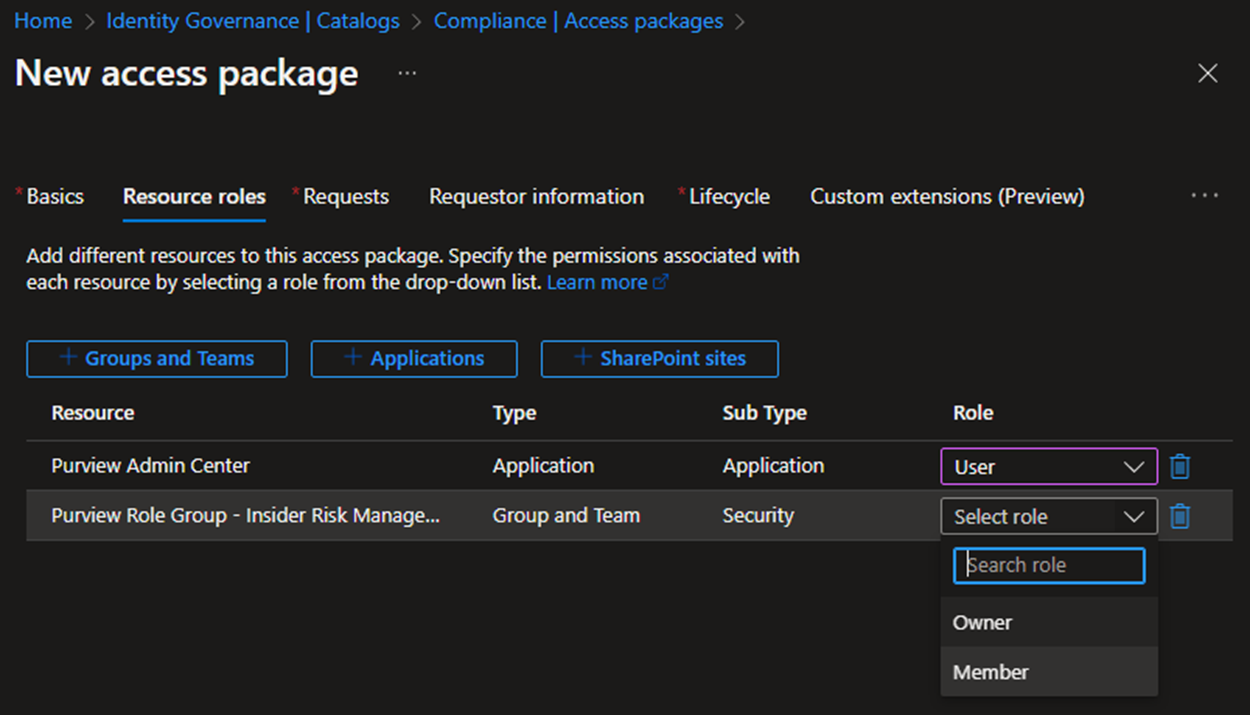Click the Group and Team type cell
Viewport: 1250px width, 715px height.
pos(566,515)
